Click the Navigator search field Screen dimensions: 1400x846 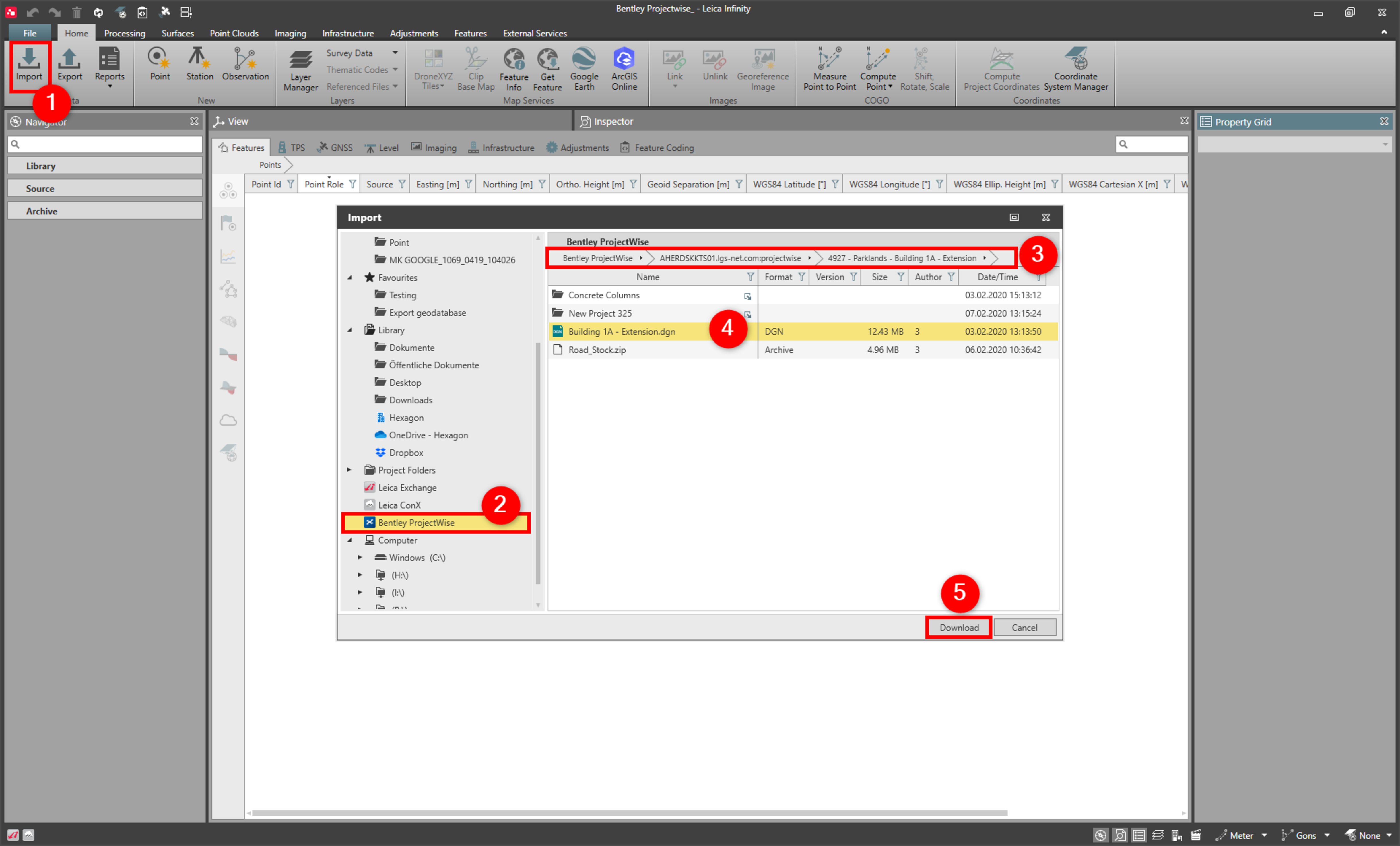pyautogui.click(x=104, y=144)
